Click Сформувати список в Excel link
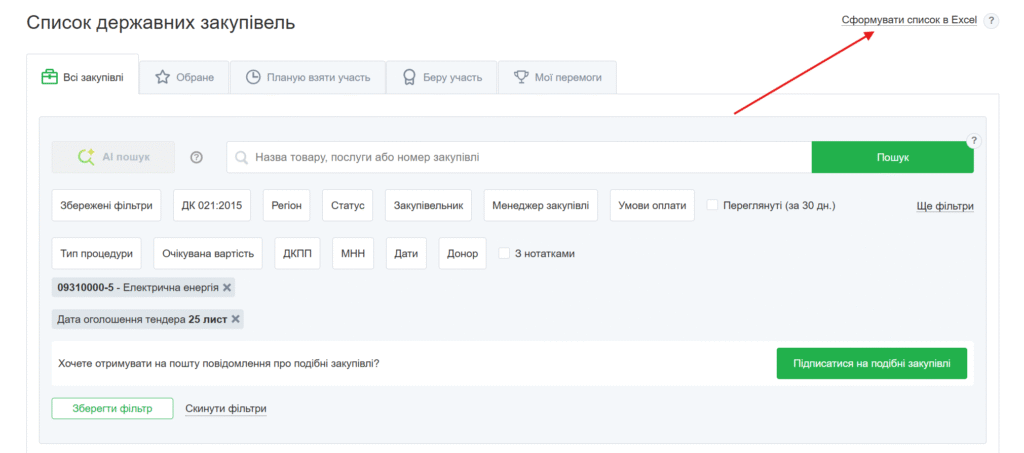 coord(908,20)
